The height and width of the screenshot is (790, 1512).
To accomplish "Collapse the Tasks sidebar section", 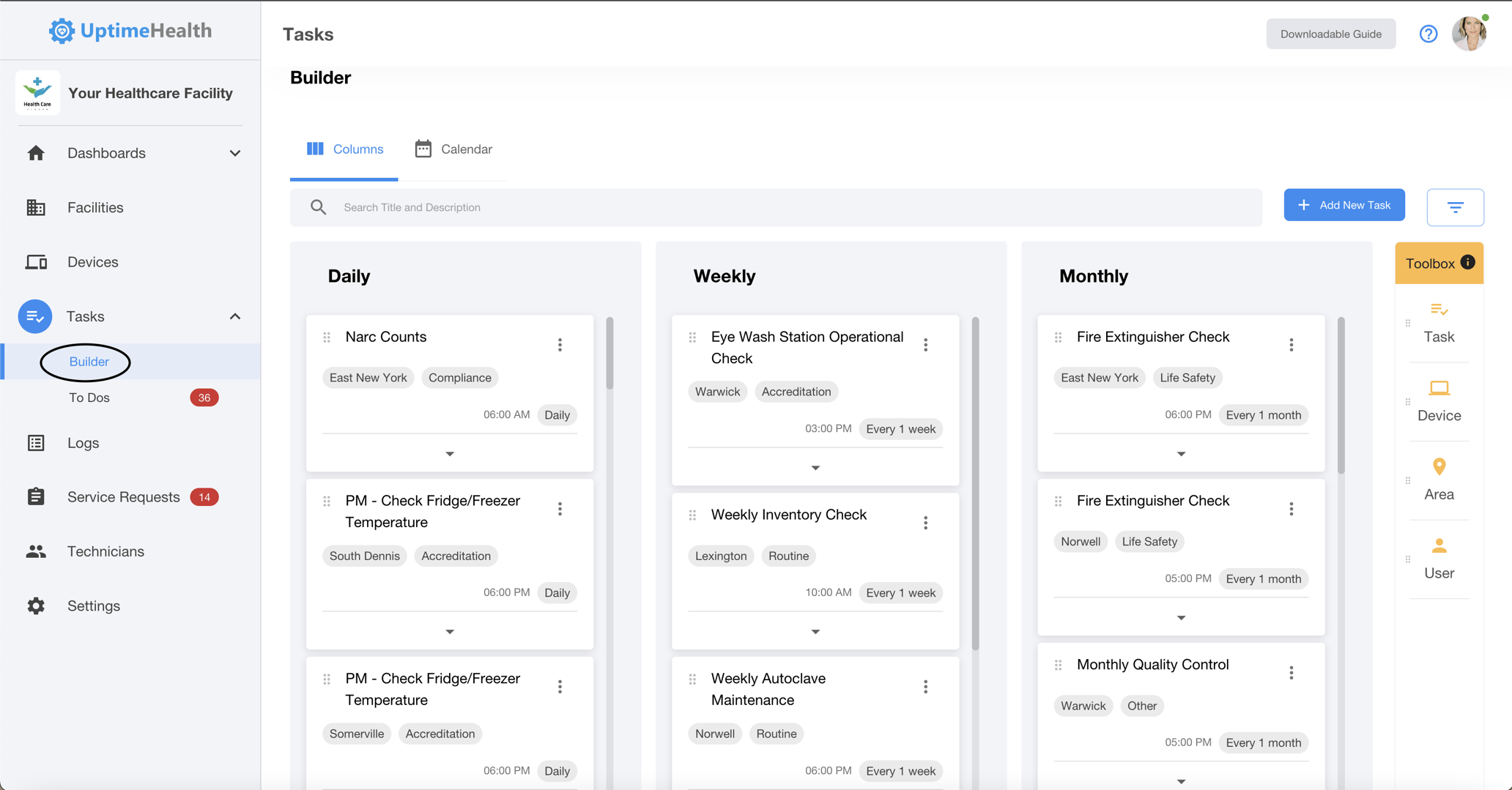I will 235,316.
